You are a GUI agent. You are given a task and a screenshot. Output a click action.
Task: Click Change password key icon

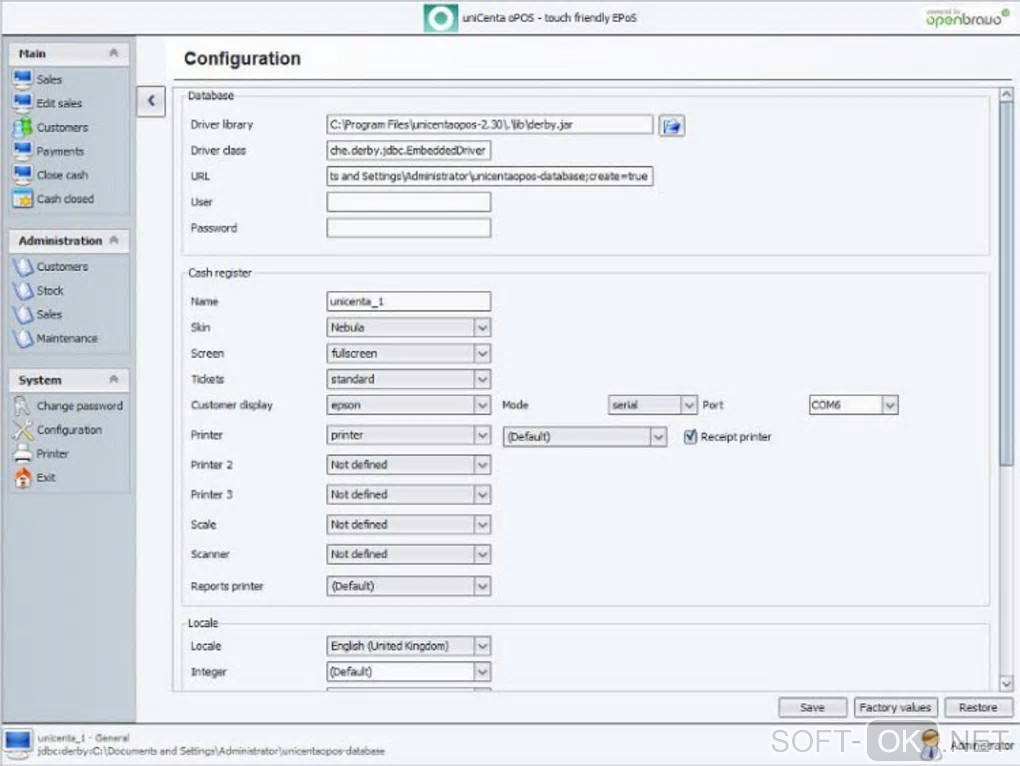click(x=22, y=406)
